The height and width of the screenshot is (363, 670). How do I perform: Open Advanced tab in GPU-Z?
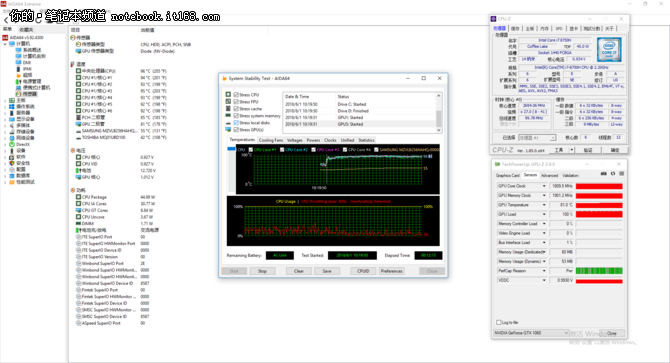(x=550, y=176)
